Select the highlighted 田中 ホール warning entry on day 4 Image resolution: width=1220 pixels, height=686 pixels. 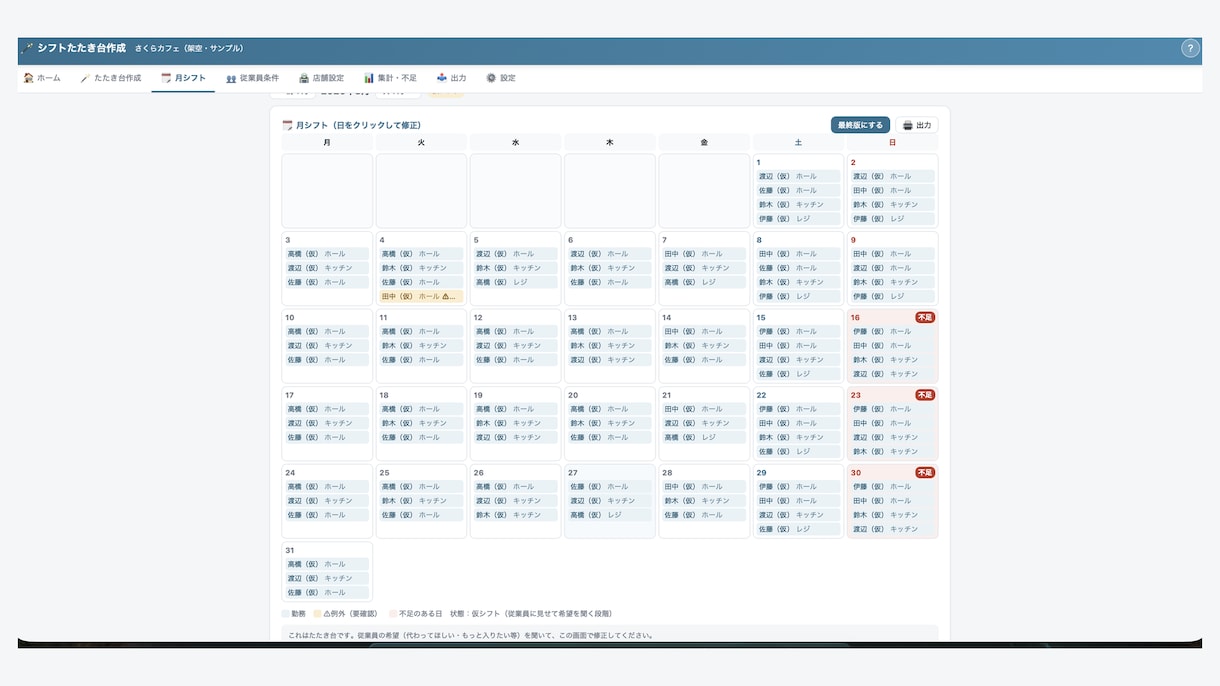421,296
